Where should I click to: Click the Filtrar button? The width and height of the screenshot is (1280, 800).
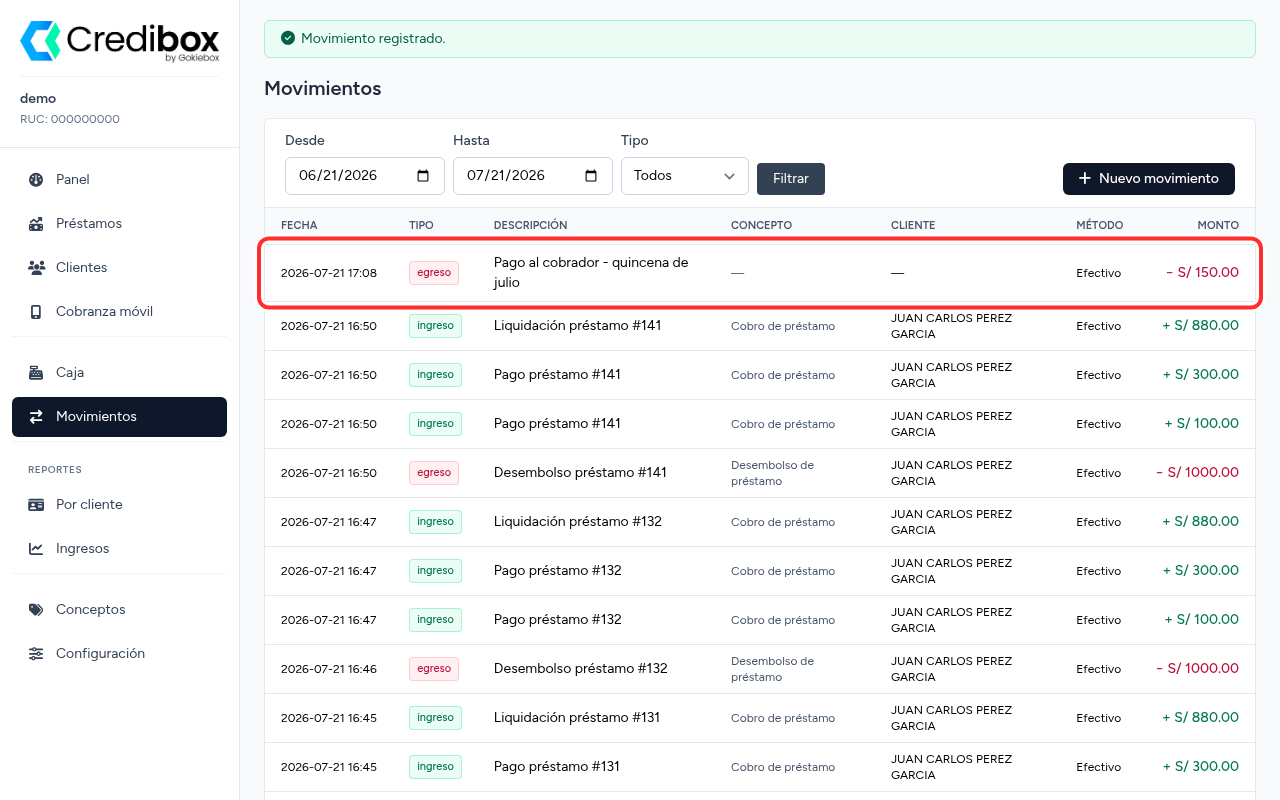coord(791,179)
